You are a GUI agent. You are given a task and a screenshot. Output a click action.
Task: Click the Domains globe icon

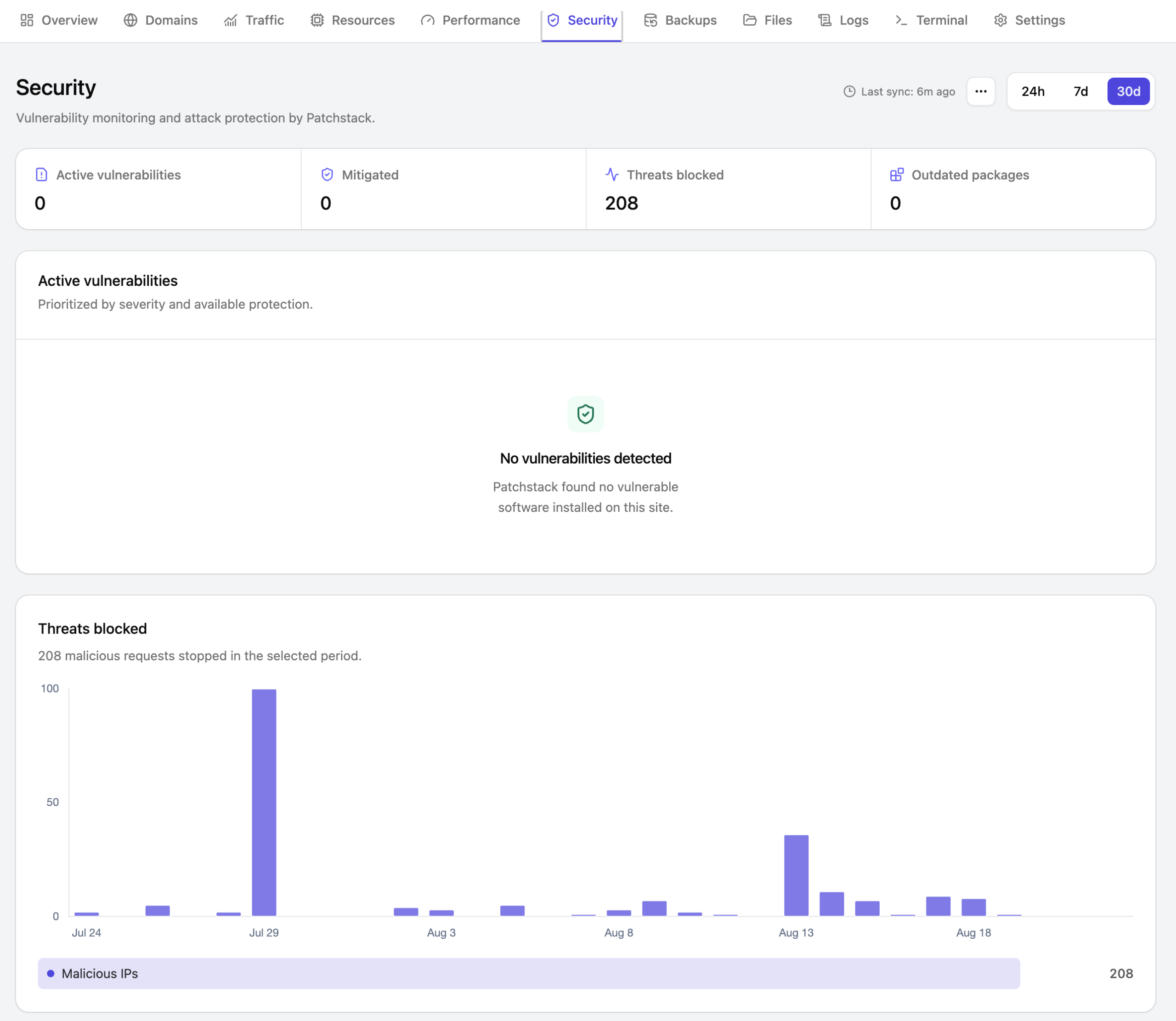[x=130, y=21]
